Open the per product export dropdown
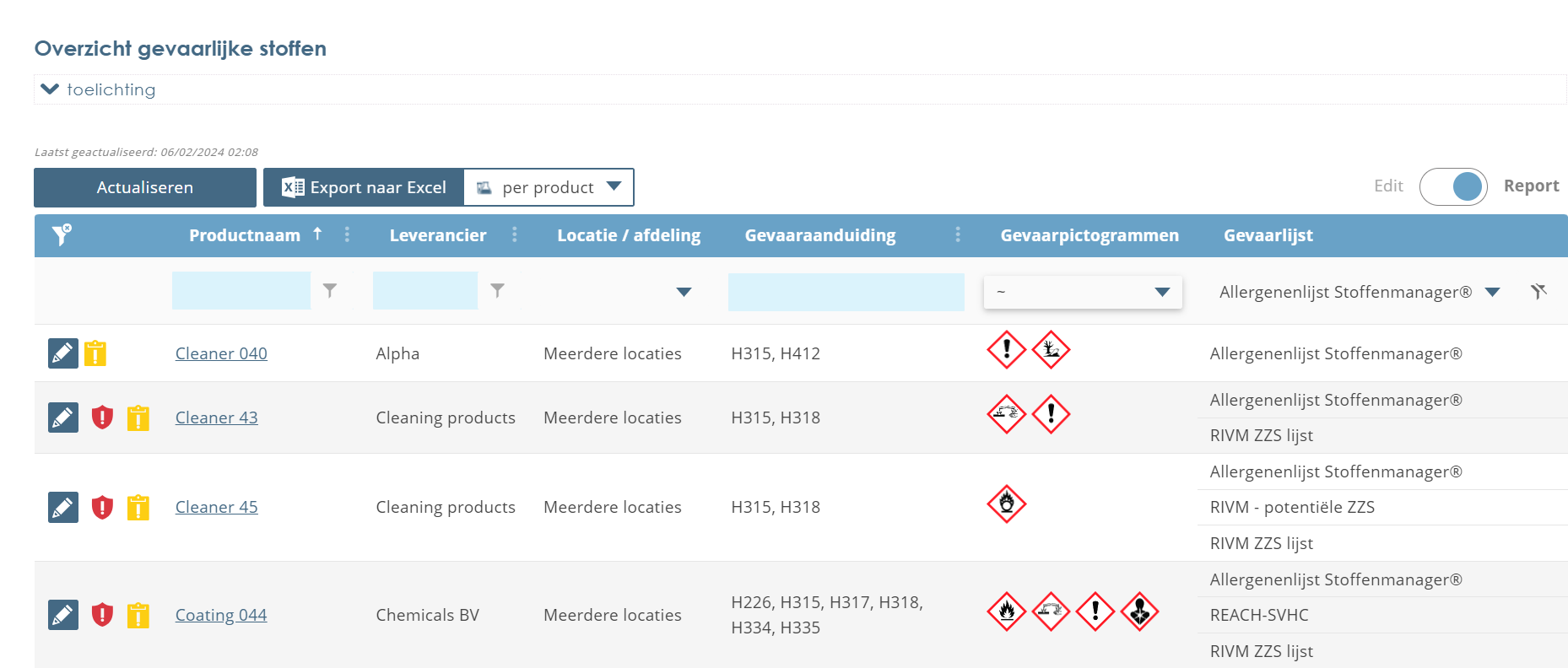Viewport: 1568px width, 668px height. (549, 187)
